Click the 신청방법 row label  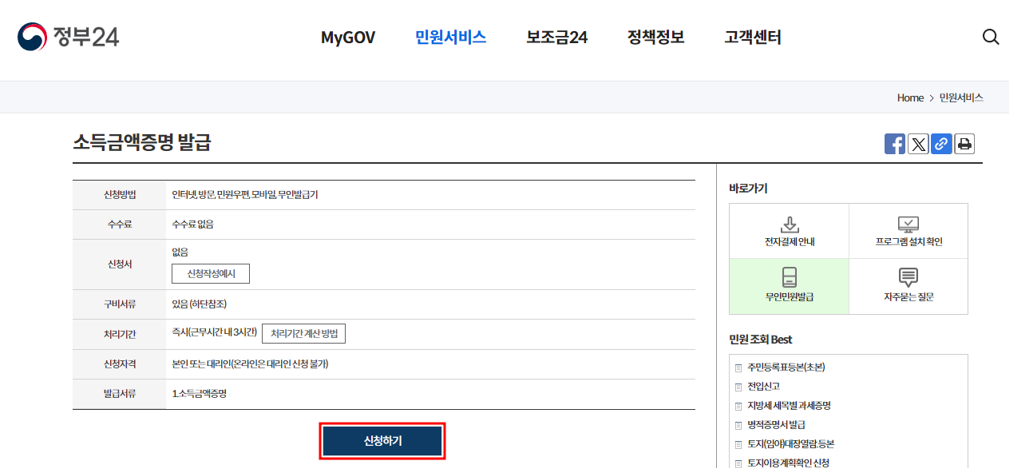(120, 194)
